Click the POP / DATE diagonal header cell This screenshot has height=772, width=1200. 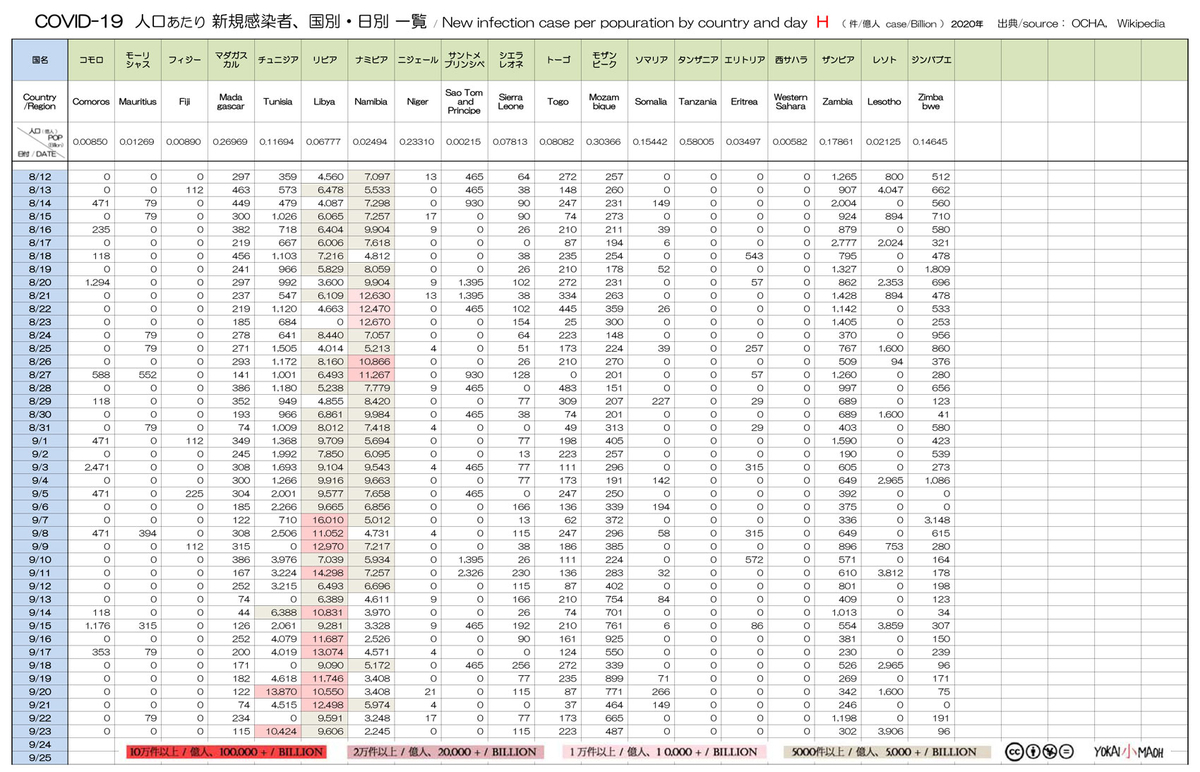pyautogui.click(x=41, y=142)
